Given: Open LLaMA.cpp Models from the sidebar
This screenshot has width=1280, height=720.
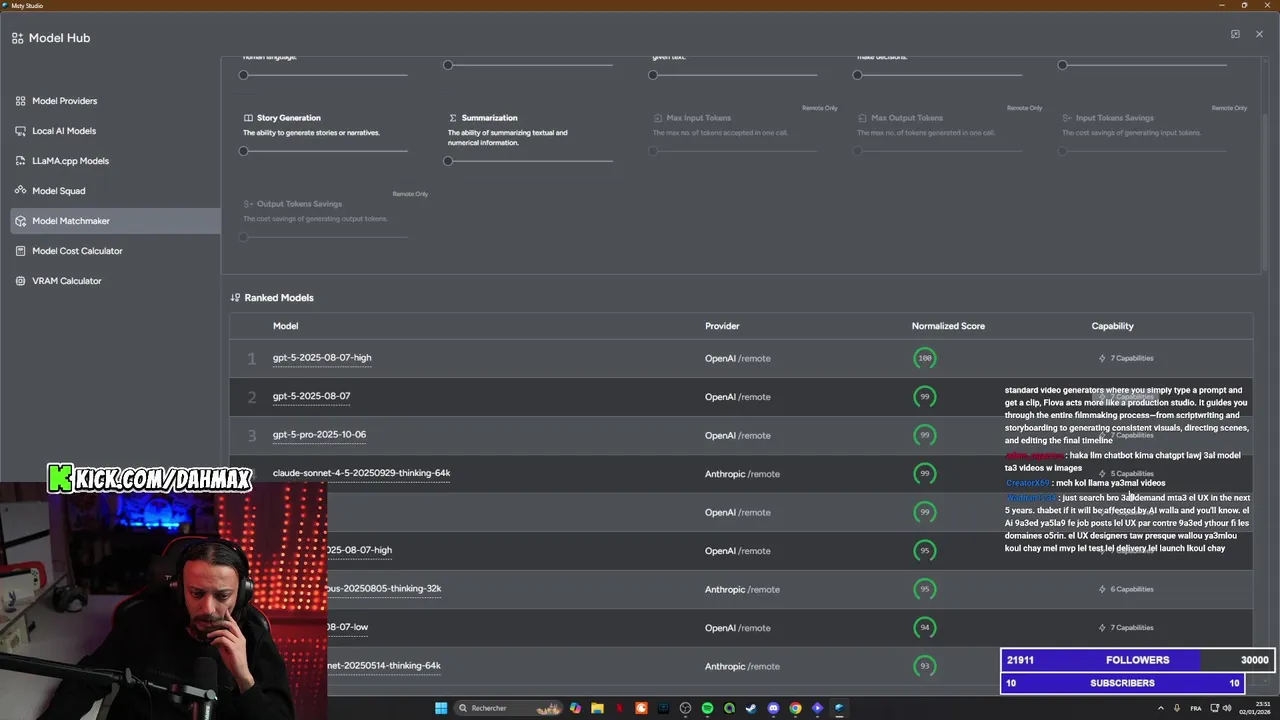Looking at the screenshot, I should point(70,161).
